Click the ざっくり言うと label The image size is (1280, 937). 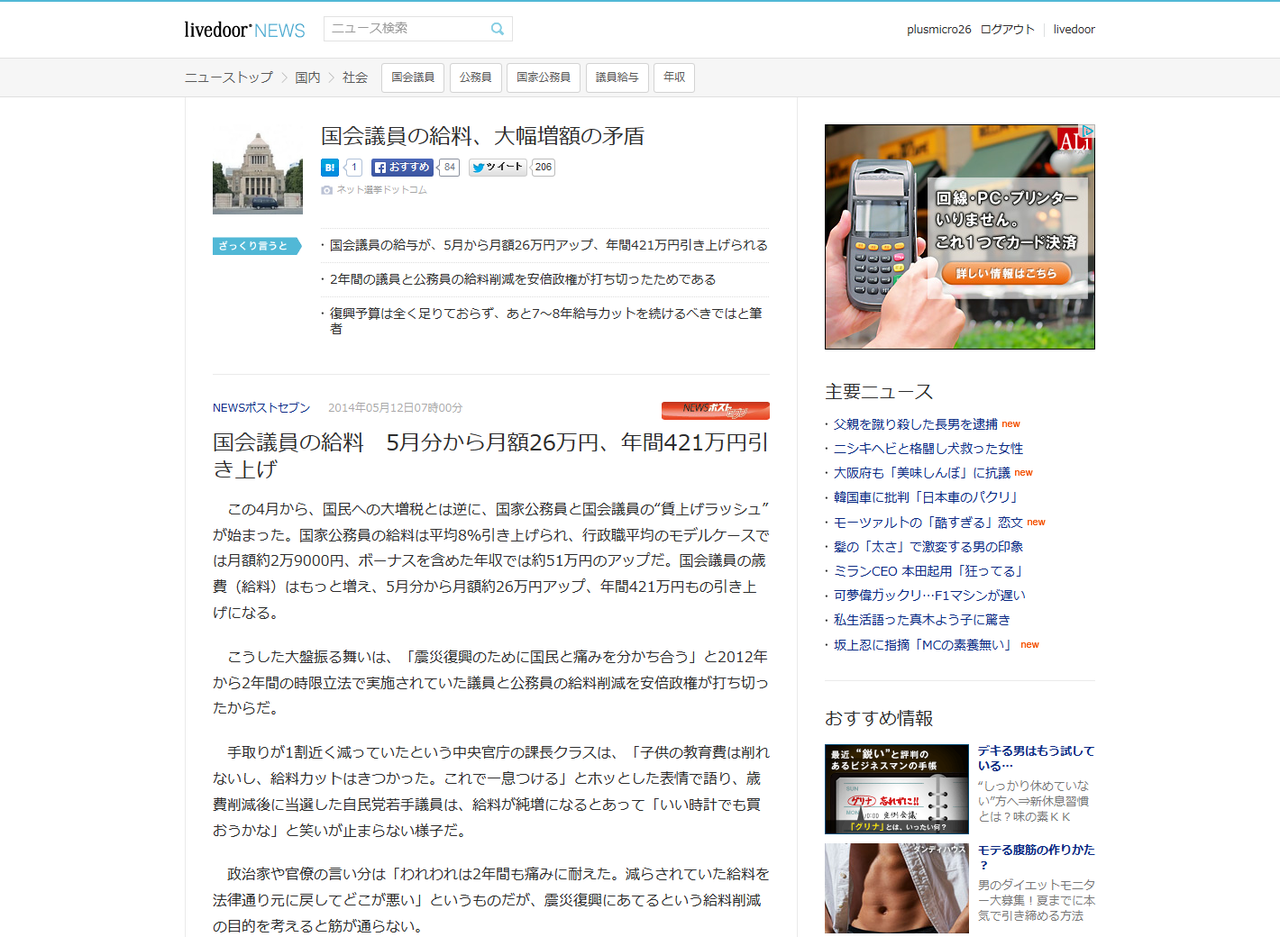(255, 246)
